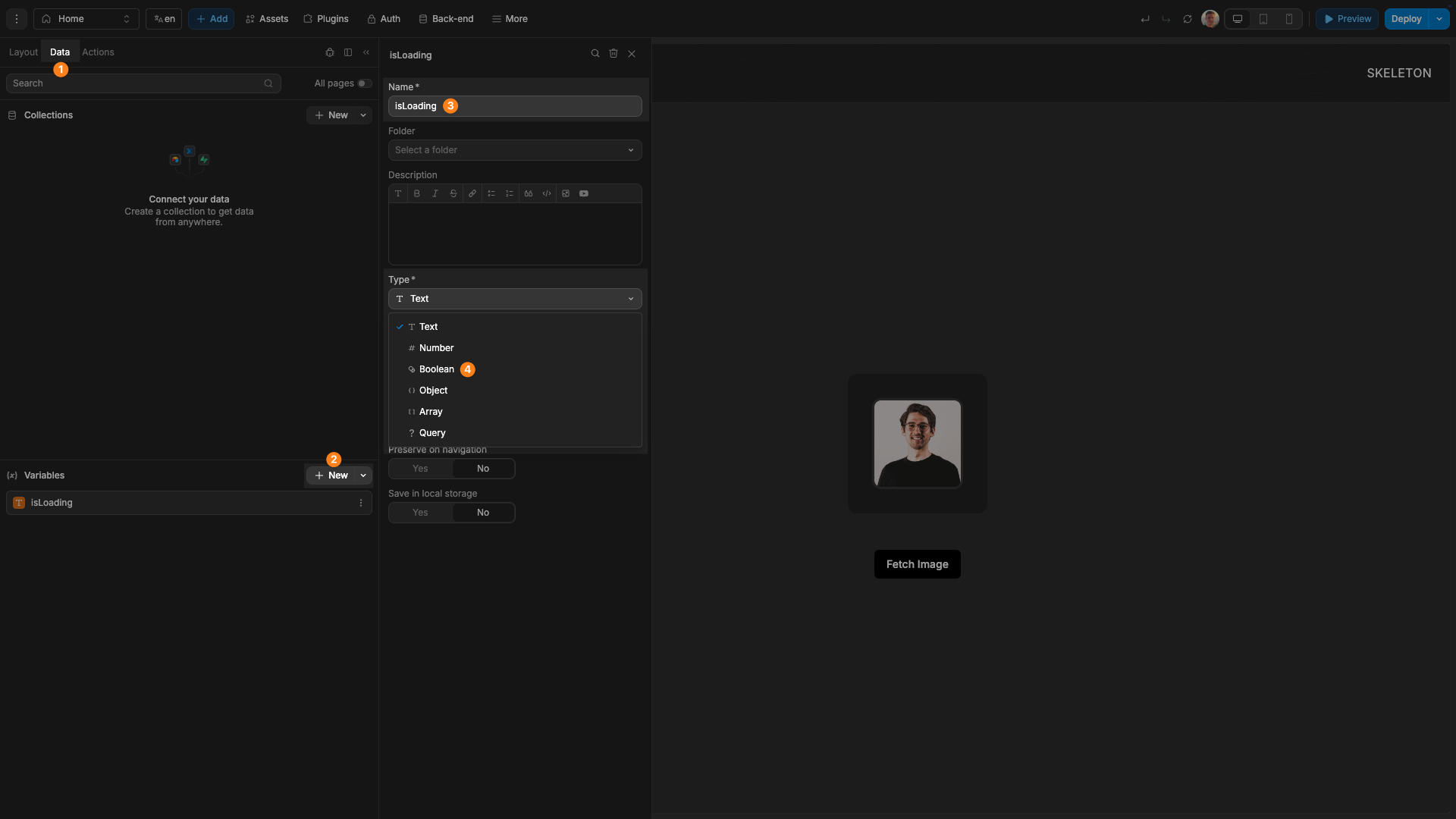Toggle 'All pages' filter switch

(364, 83)
